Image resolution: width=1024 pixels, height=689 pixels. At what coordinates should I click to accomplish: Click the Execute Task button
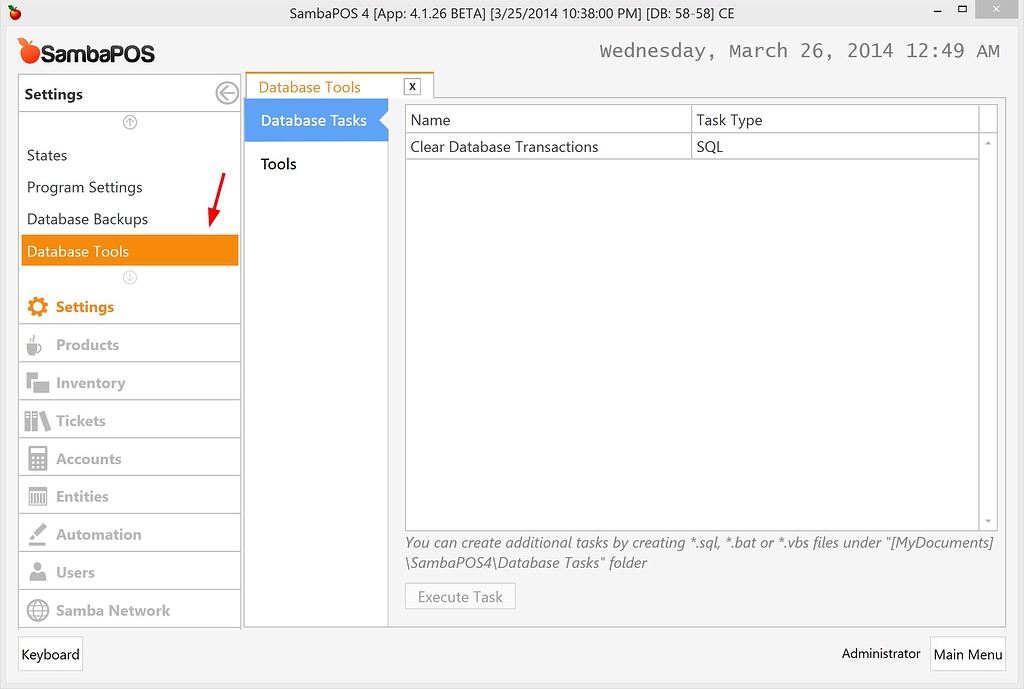click(x=460, y=595)
